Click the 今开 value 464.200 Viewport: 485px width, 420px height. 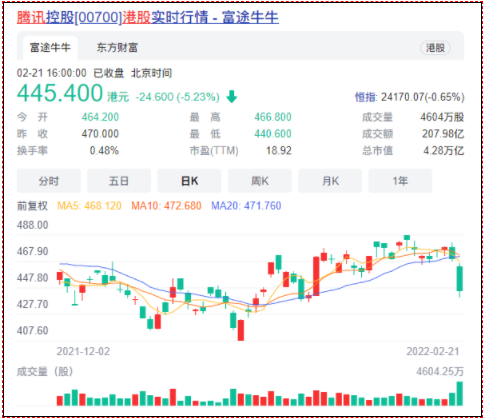click(100, 117)
